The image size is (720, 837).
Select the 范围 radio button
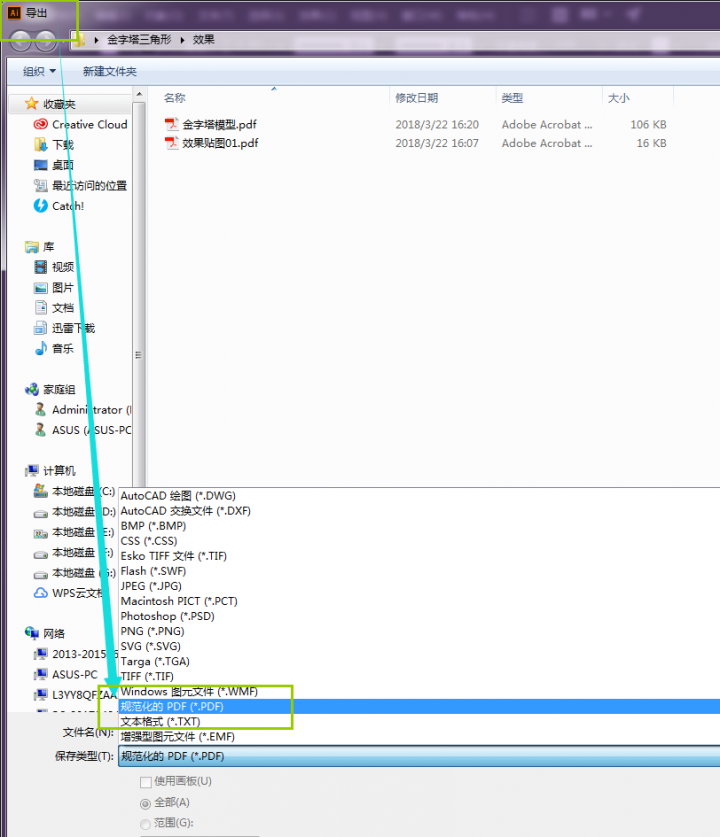(146, 823)
